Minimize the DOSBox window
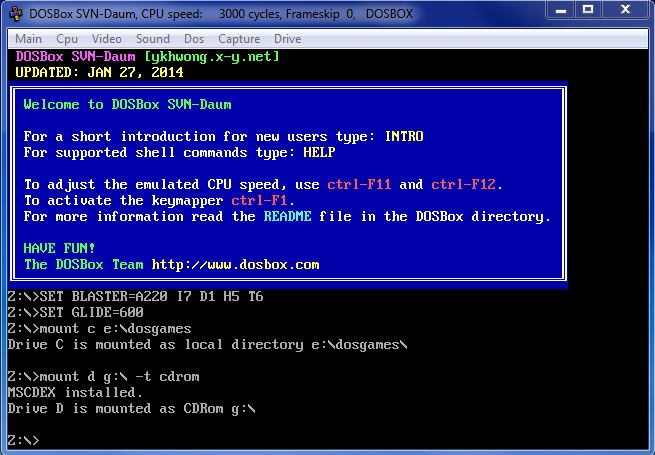 561,10
